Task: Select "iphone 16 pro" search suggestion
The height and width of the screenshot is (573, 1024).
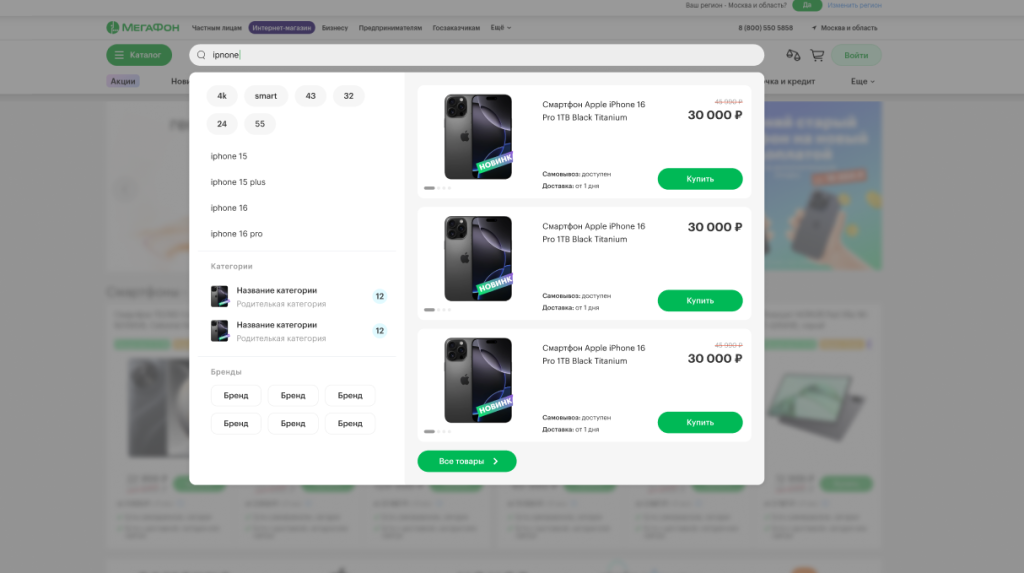Action: [x=237, y=234]
